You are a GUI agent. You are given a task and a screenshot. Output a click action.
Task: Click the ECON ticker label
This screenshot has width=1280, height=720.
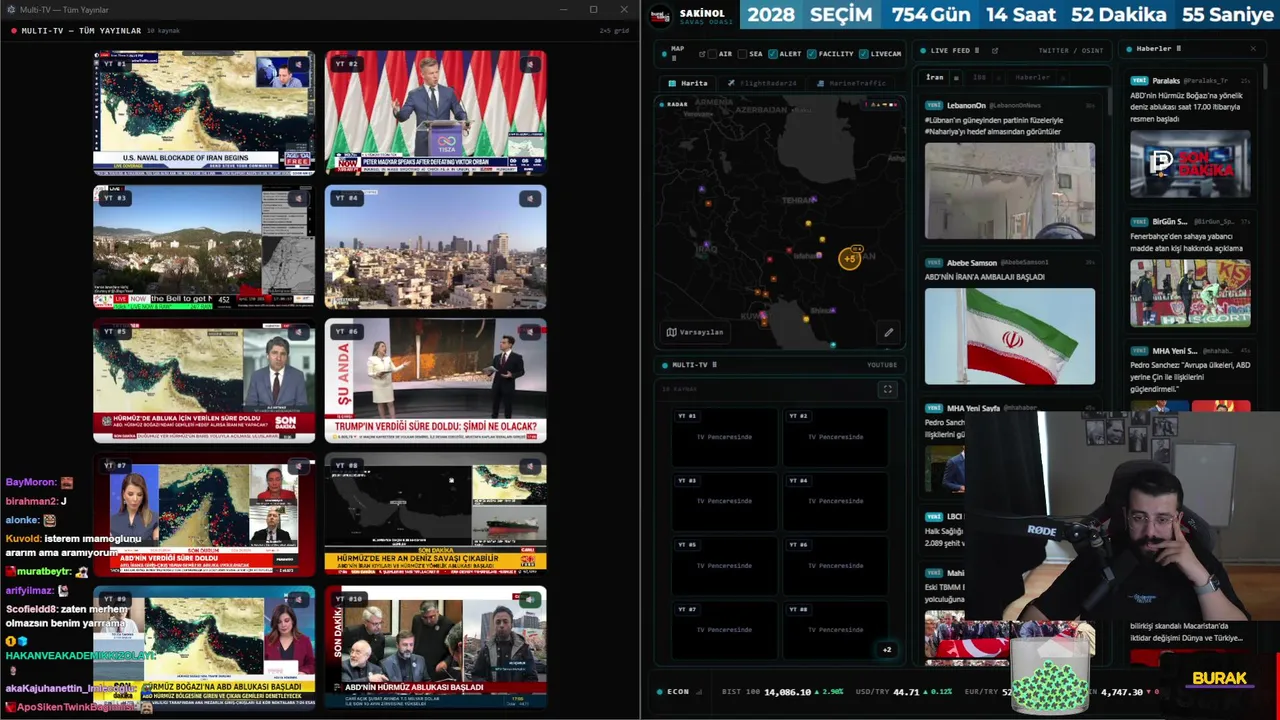click(679, 692)
